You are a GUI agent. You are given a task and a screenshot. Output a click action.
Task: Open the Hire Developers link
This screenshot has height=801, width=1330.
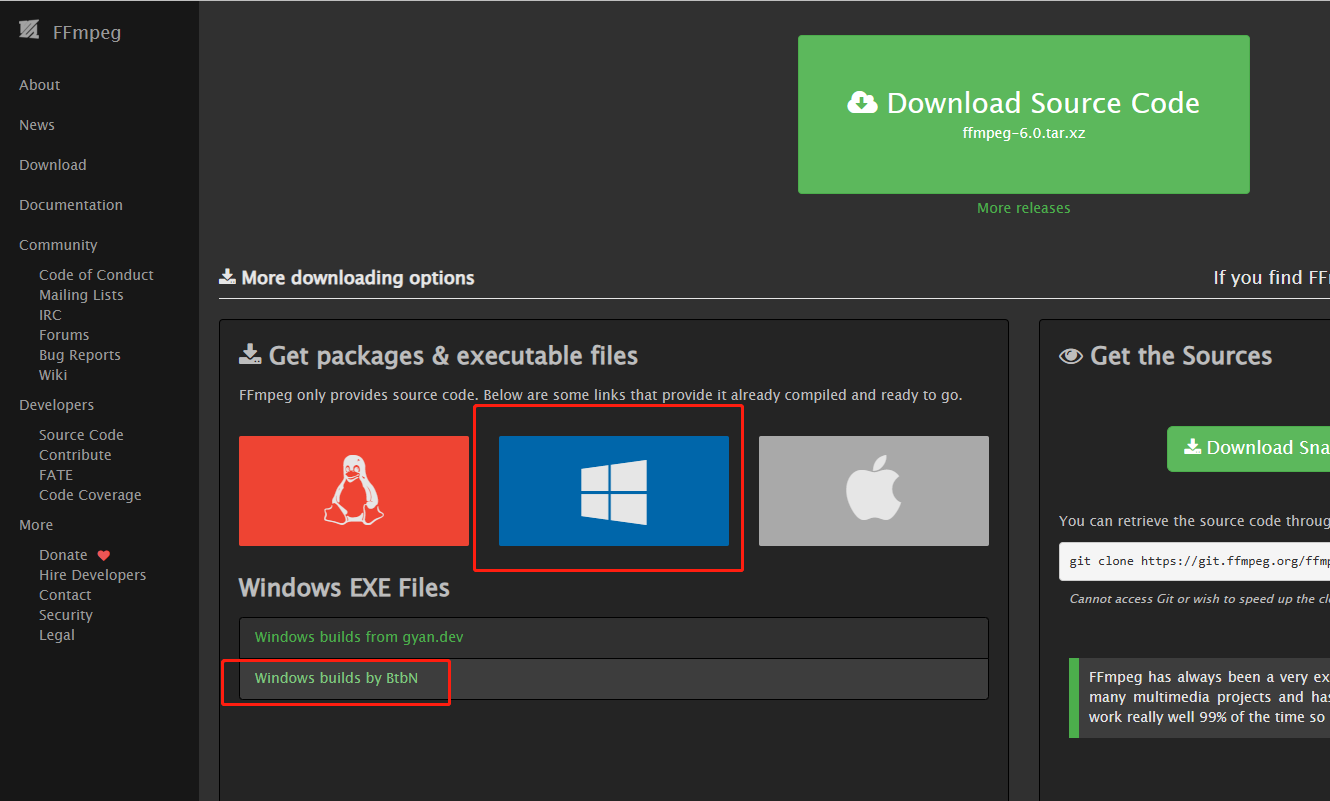point(92,575)
